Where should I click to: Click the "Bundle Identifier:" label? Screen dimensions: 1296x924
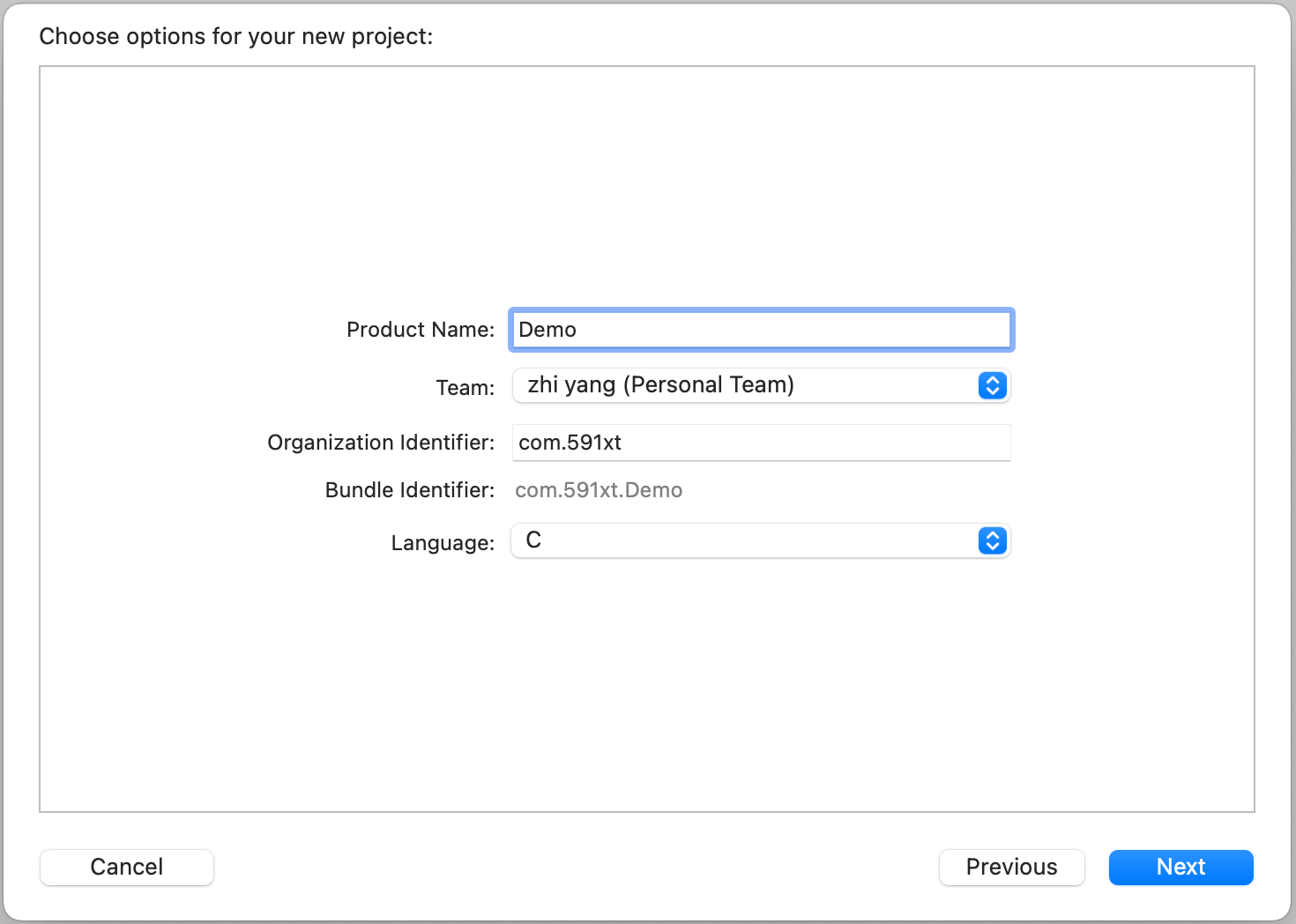410,490
